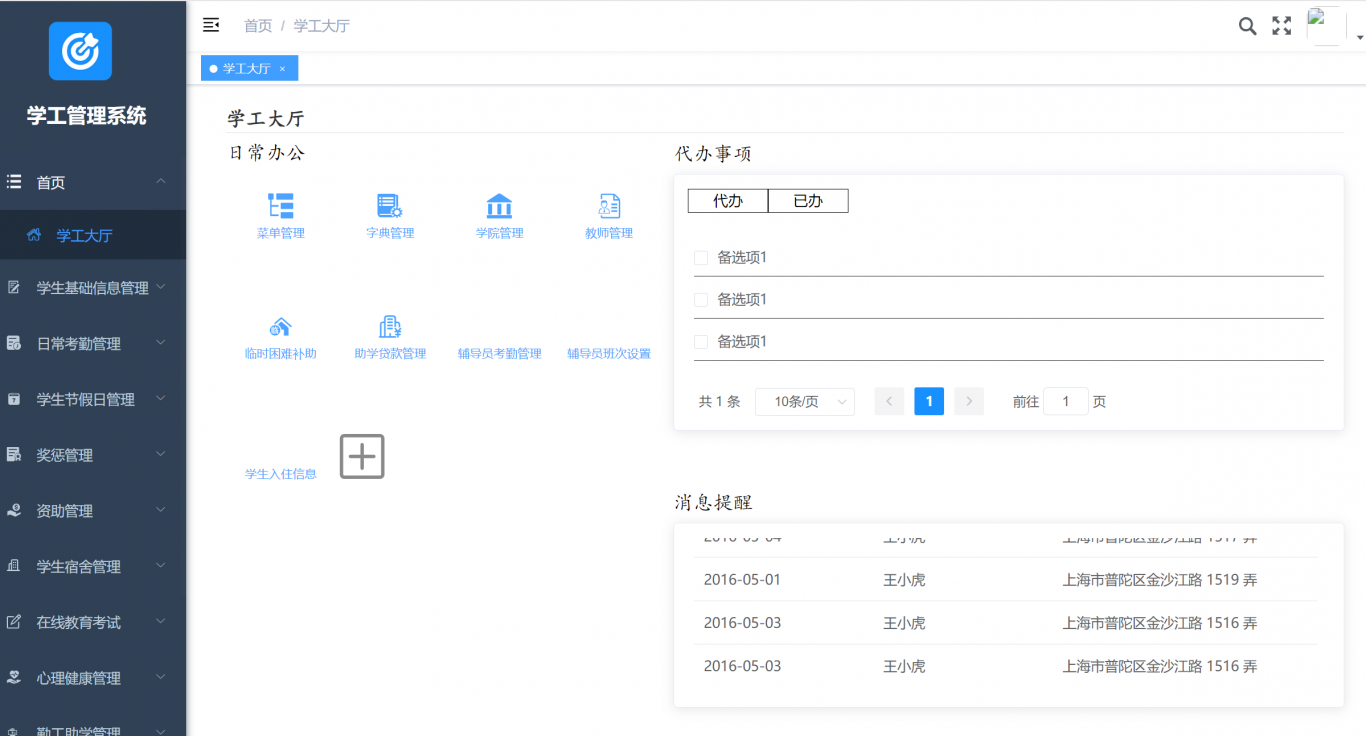Check the middle 备选项1 checkbox

point(701,300)
